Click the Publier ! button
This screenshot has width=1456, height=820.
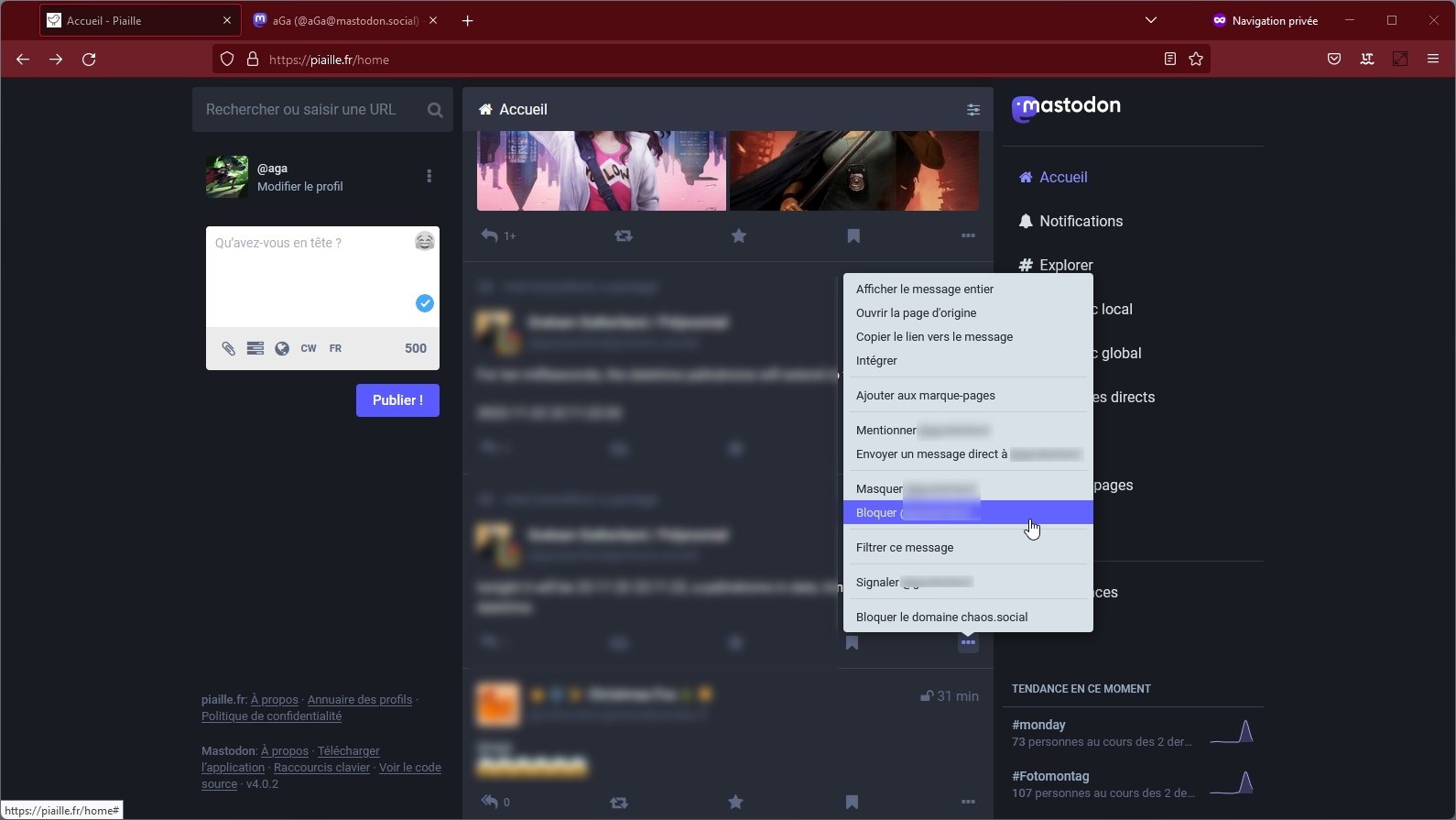397,400
